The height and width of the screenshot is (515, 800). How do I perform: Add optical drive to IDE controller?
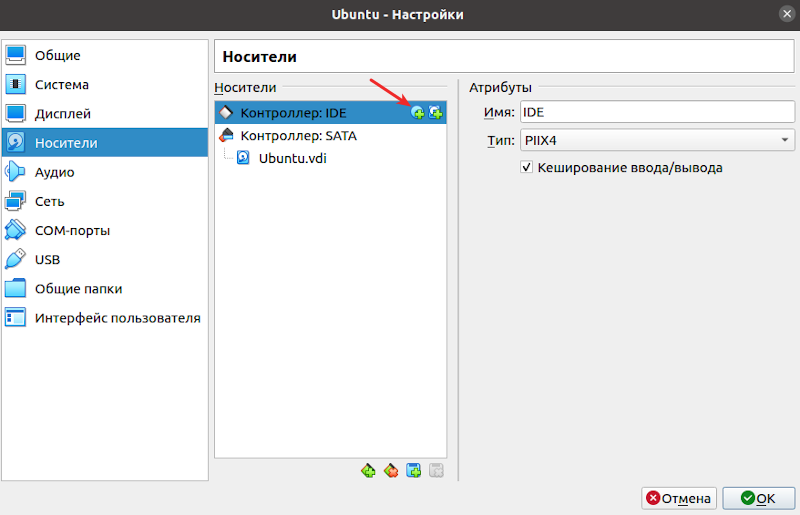417,113
